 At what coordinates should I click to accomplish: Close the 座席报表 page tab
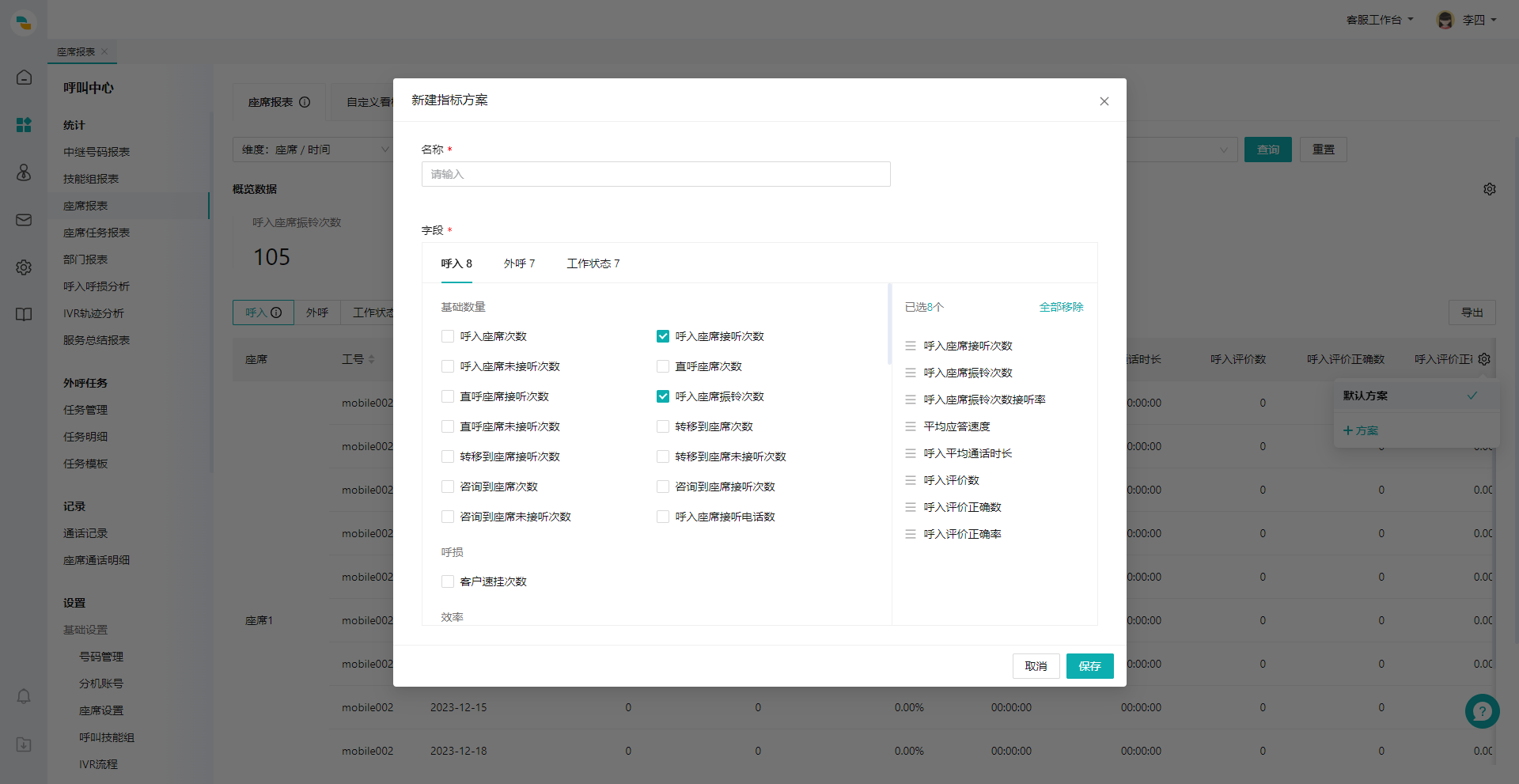[x=104, y=51]
